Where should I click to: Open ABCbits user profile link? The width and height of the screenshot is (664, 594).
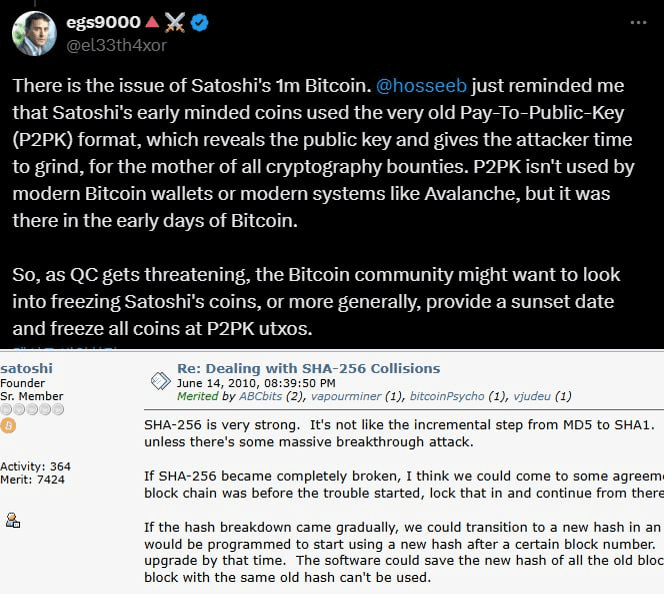pyautogui.click(x=258, y=396)
